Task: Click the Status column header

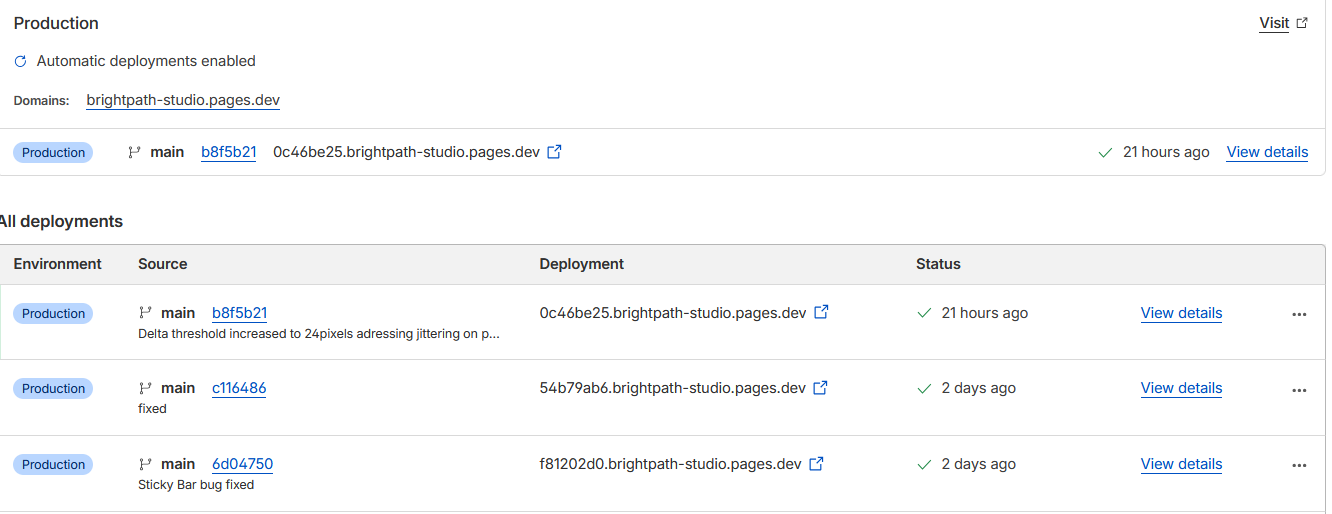Action: (x=938, y=264)
